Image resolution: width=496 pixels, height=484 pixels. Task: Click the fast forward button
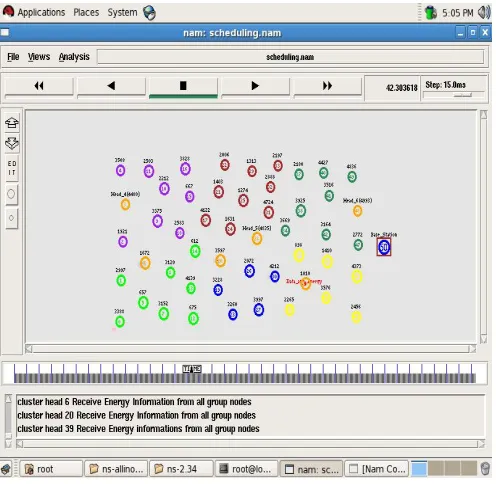click(327, 86)
